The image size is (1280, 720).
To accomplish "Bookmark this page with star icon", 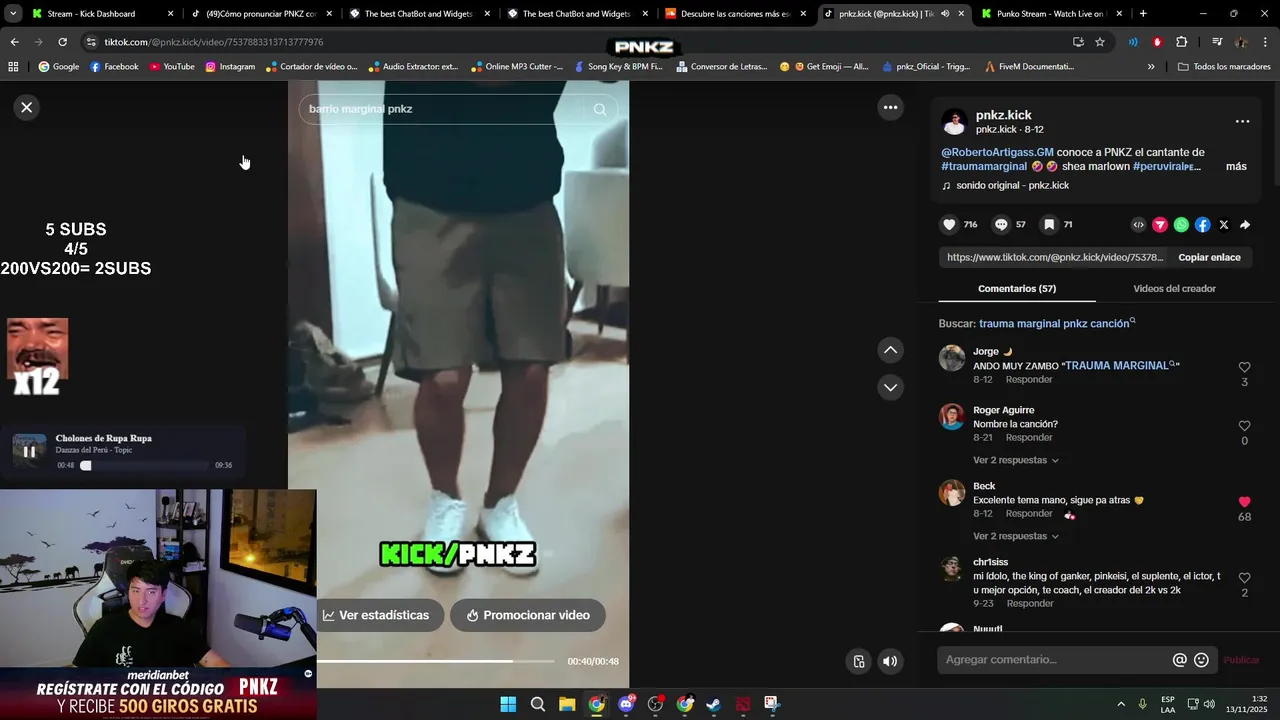I will pos(1100,42).
